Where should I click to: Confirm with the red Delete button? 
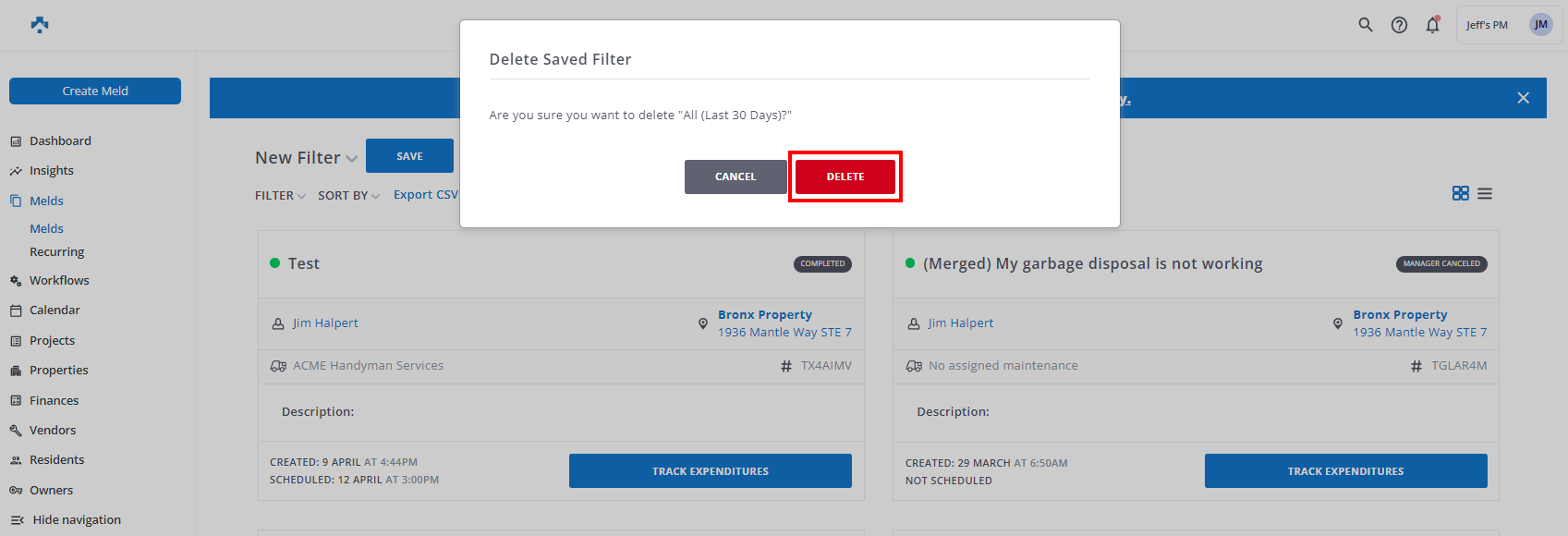coord(845,177)
